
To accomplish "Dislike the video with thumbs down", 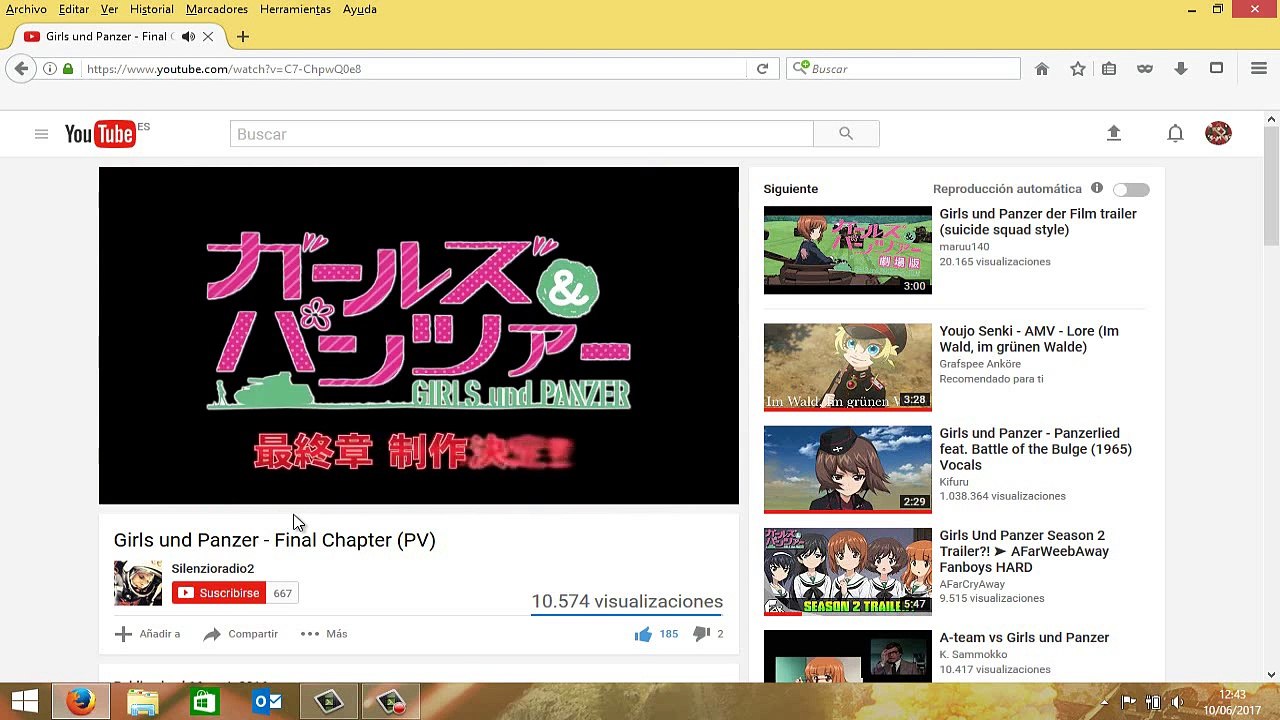I will pos(701,634).
